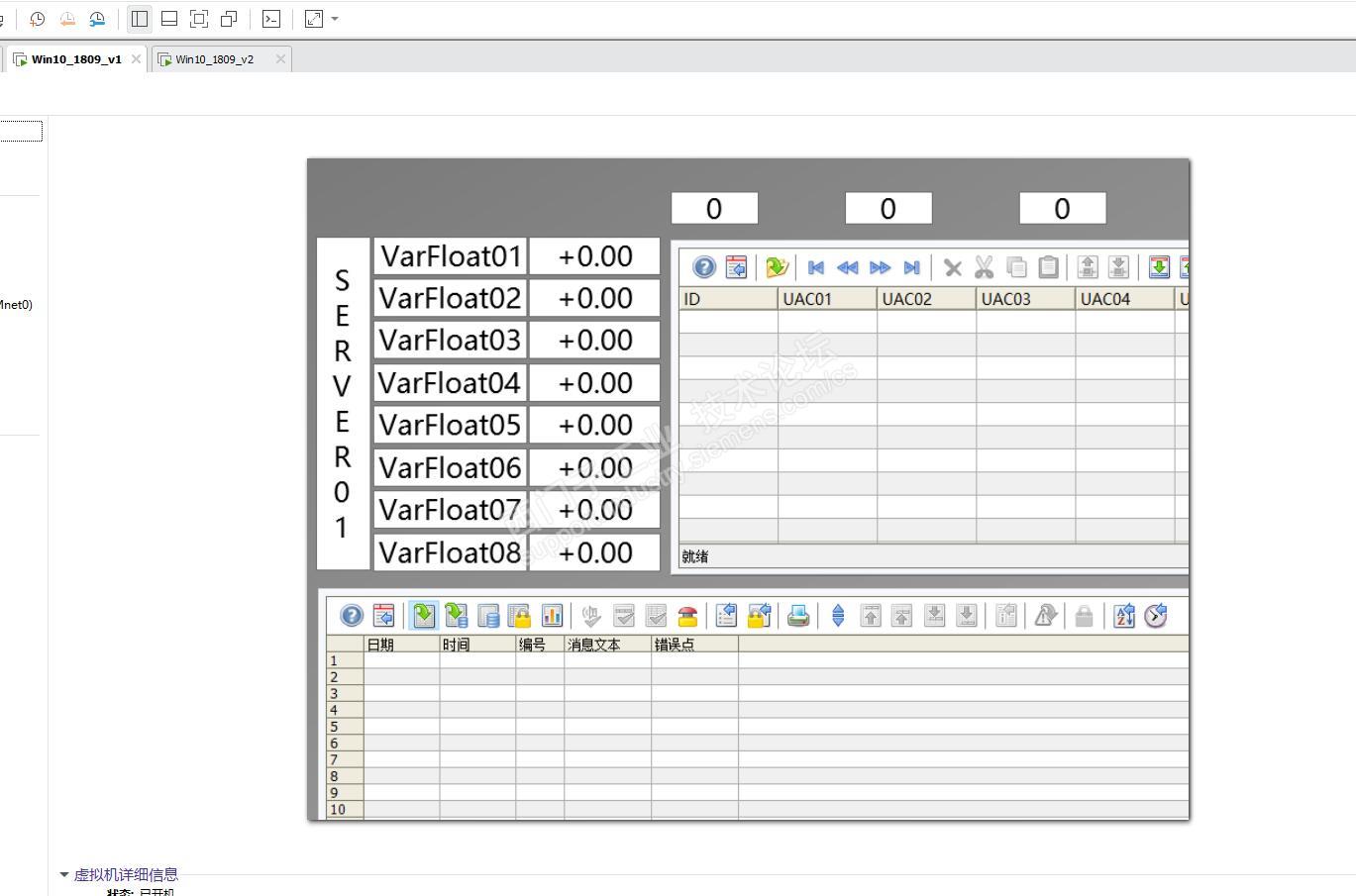
Task: Collapse the 虚拟机详细信息 section
Action: (64, 874)
